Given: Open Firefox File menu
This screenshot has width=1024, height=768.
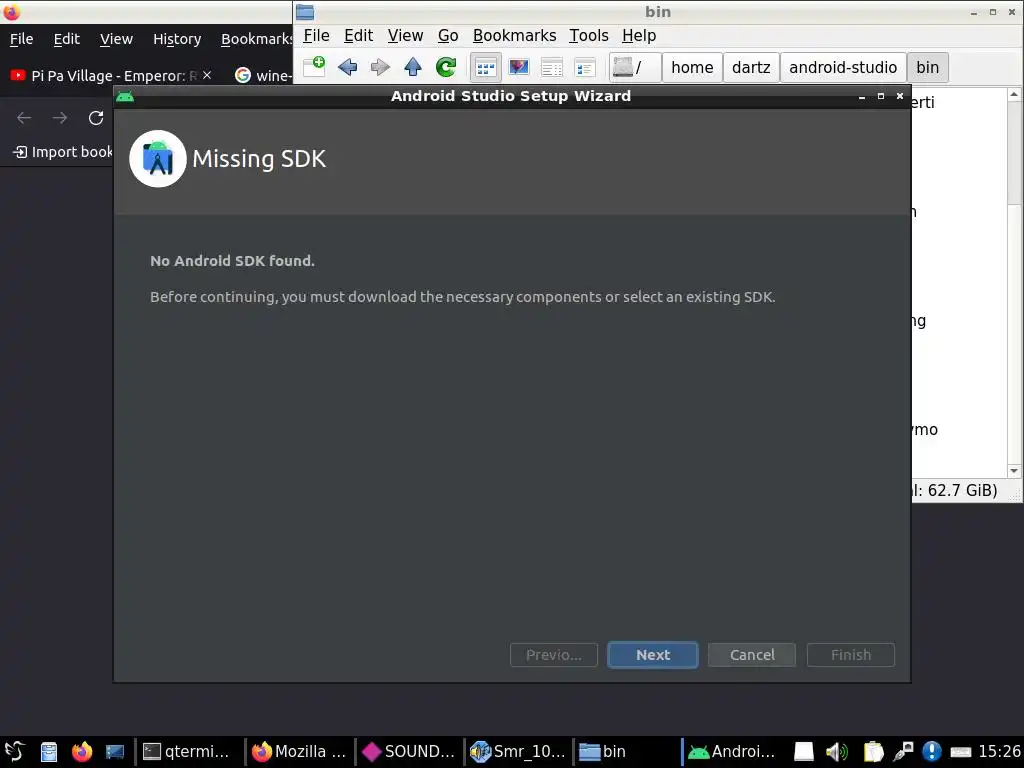Looking at the screenshot, I should [x=22, y=39].
